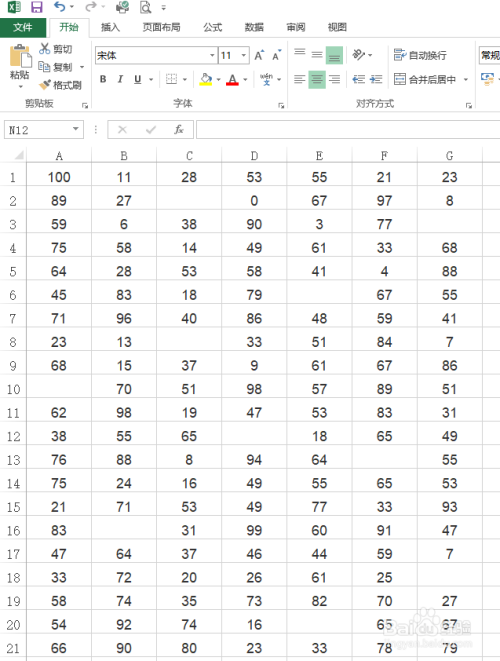This screenshot has height=661, width=500.
Task: Expand the paste options arrow
Action: click(x=20, y=87)
